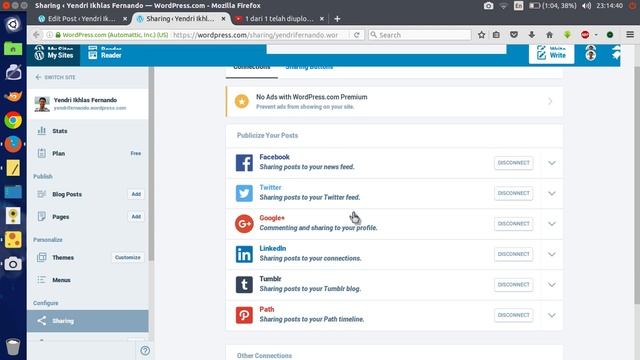This screenshot has height=360, width=640.
Task: Open the Trash in the dock
Action: pos(13,347)
